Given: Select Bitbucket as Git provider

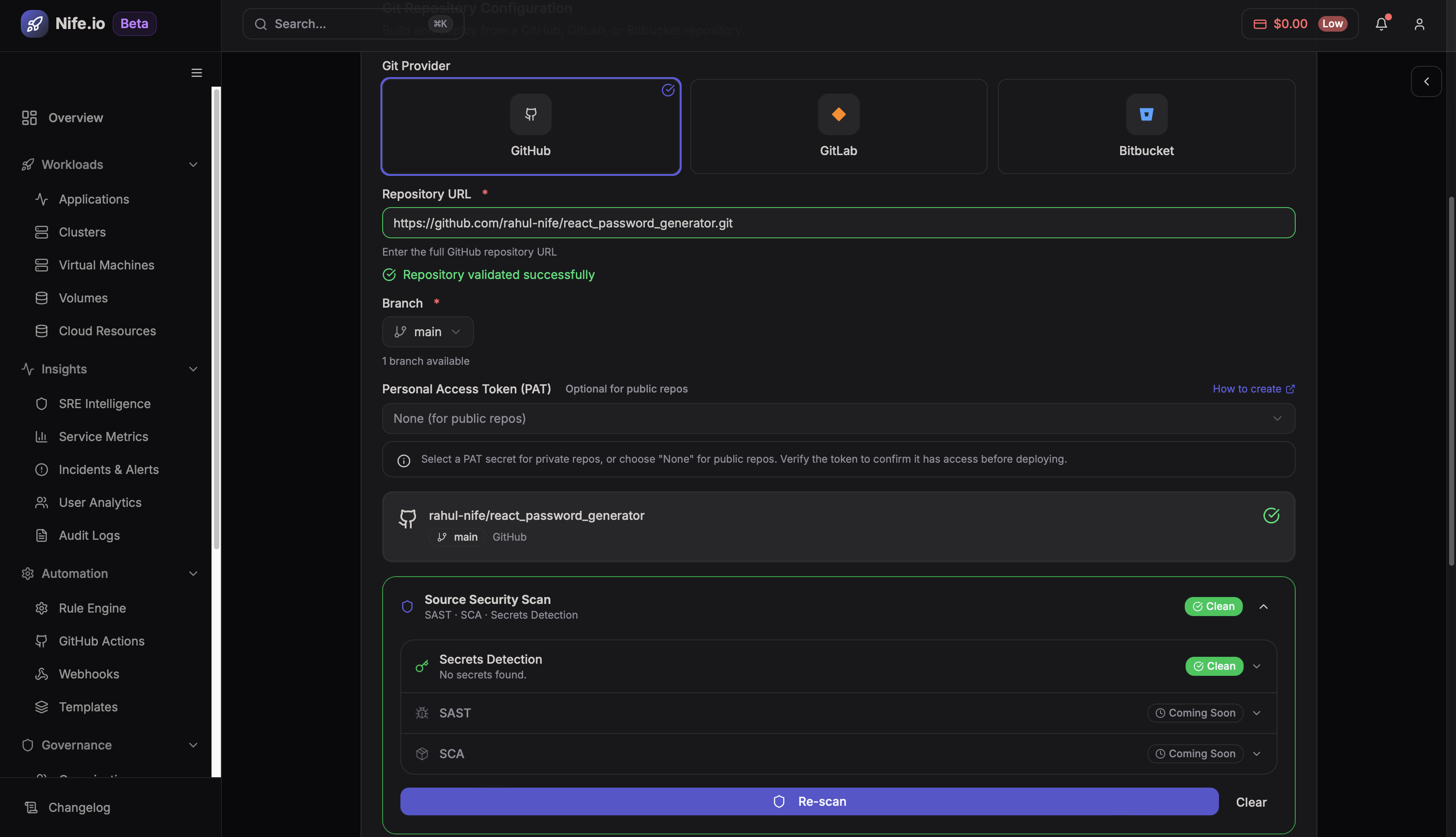Looking at the screenshot, I should point(1146,127).
